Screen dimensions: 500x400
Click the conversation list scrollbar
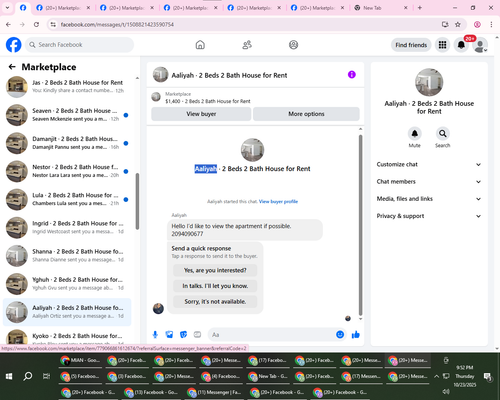click(137, 201)
